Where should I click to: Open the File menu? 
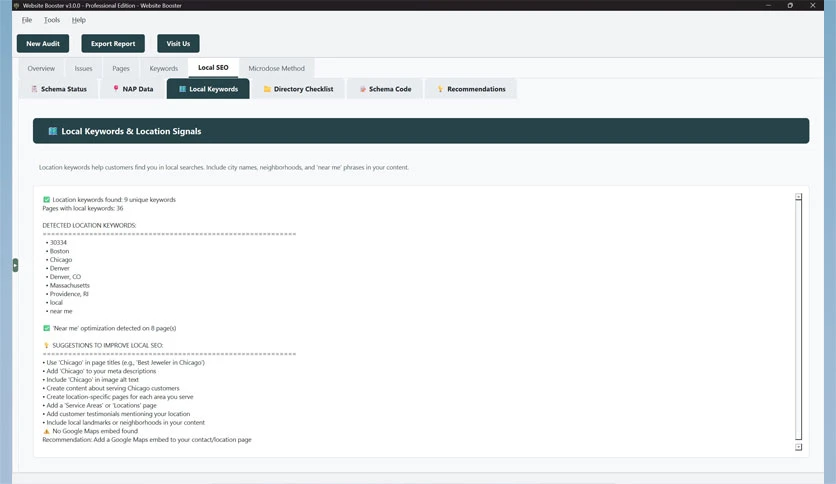(x=27, y=20)
